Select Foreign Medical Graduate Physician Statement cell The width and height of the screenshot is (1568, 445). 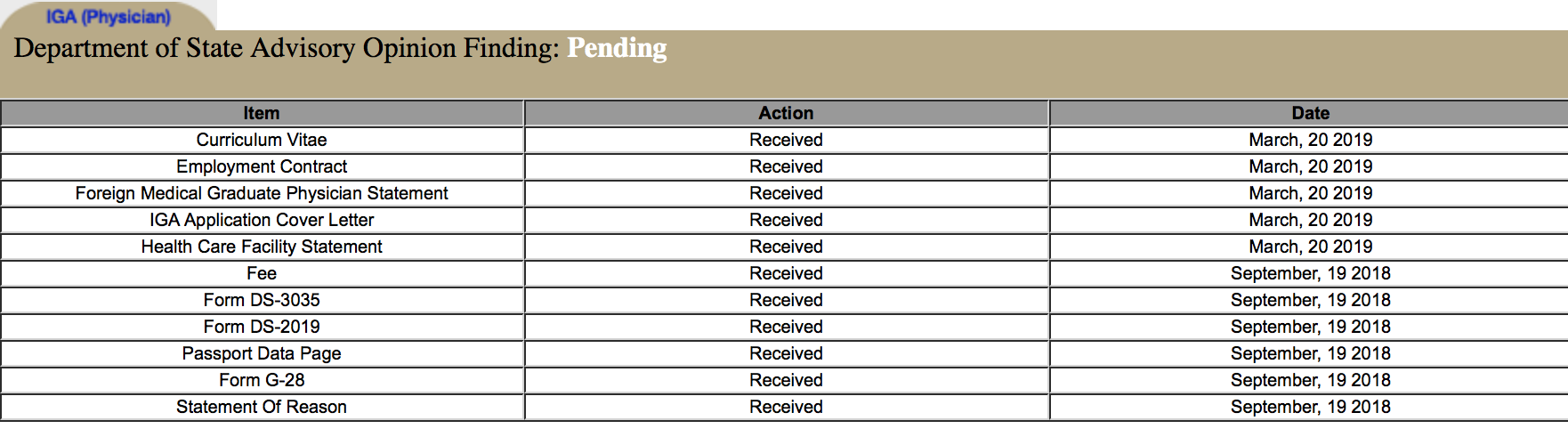pyautogui.click(x=262, y=193)
